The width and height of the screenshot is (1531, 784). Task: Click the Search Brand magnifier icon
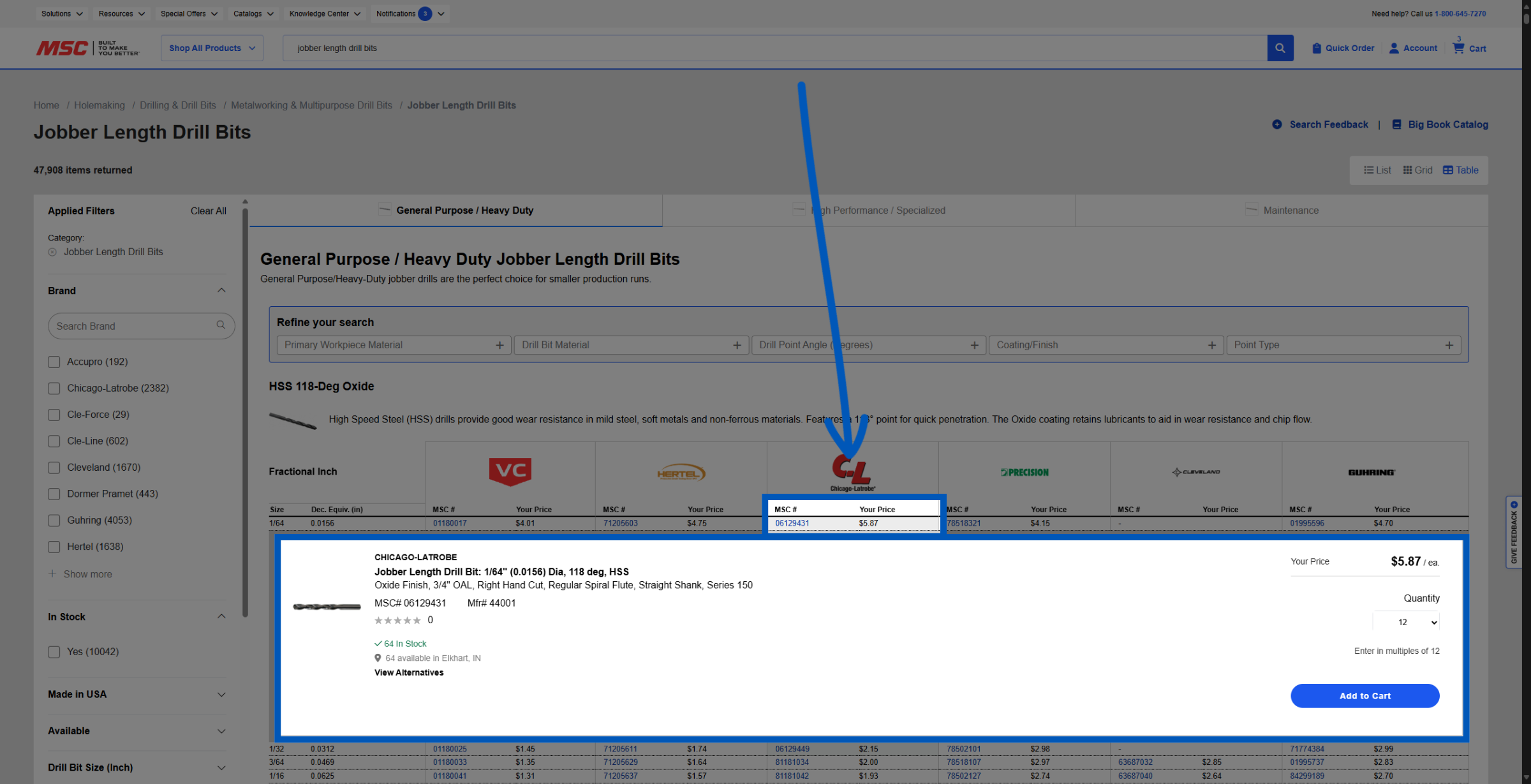pyautogui.click(x=221, y=325)
